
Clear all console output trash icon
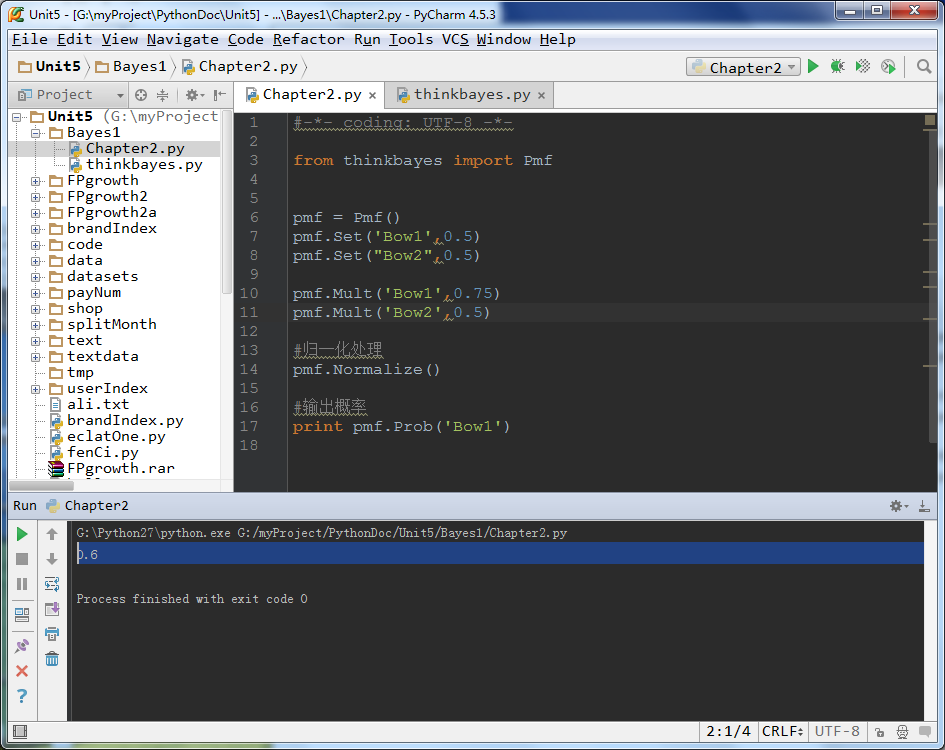pos(52,659)
